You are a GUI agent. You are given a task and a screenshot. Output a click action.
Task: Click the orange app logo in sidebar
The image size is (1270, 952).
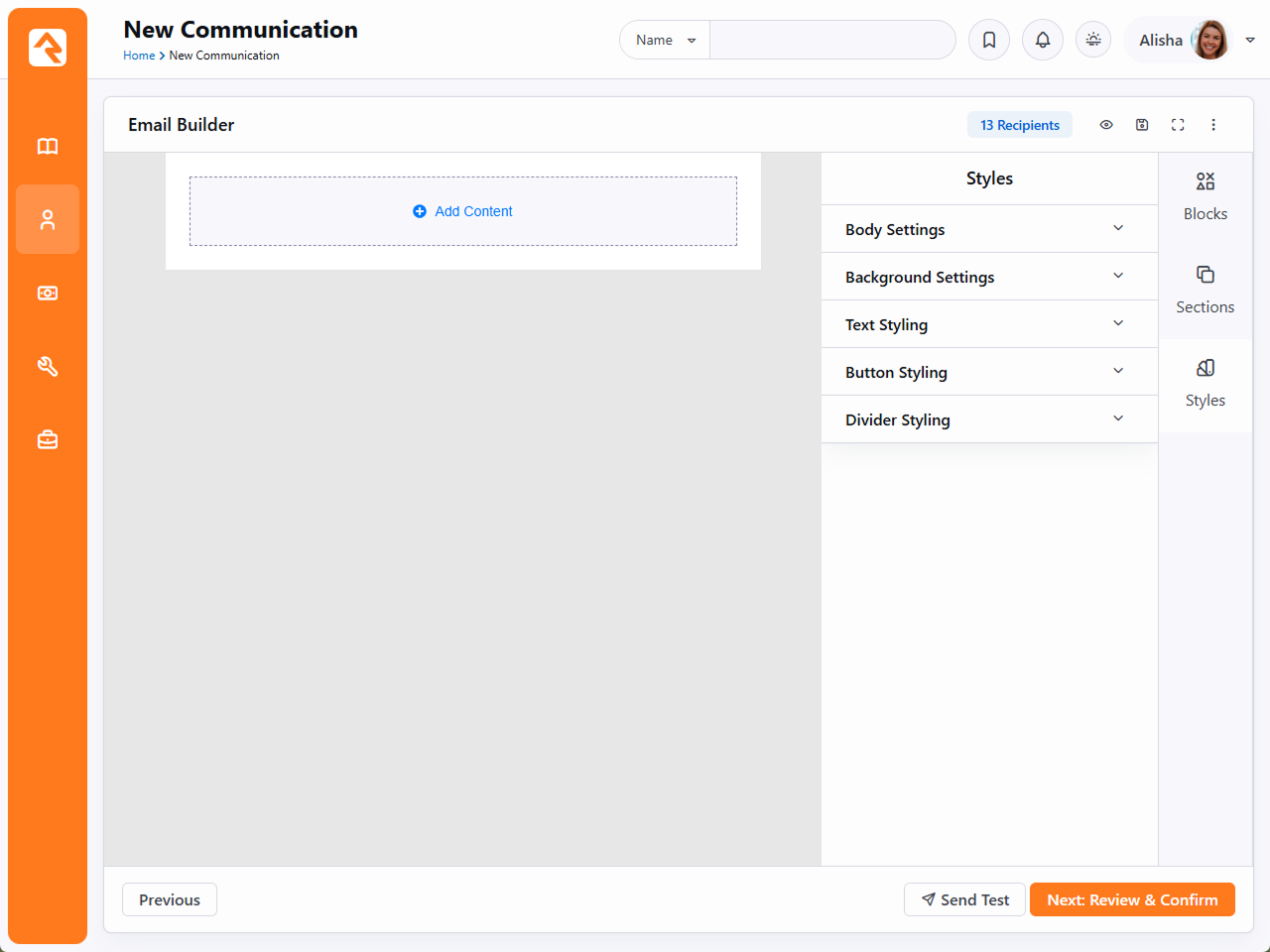48,48
